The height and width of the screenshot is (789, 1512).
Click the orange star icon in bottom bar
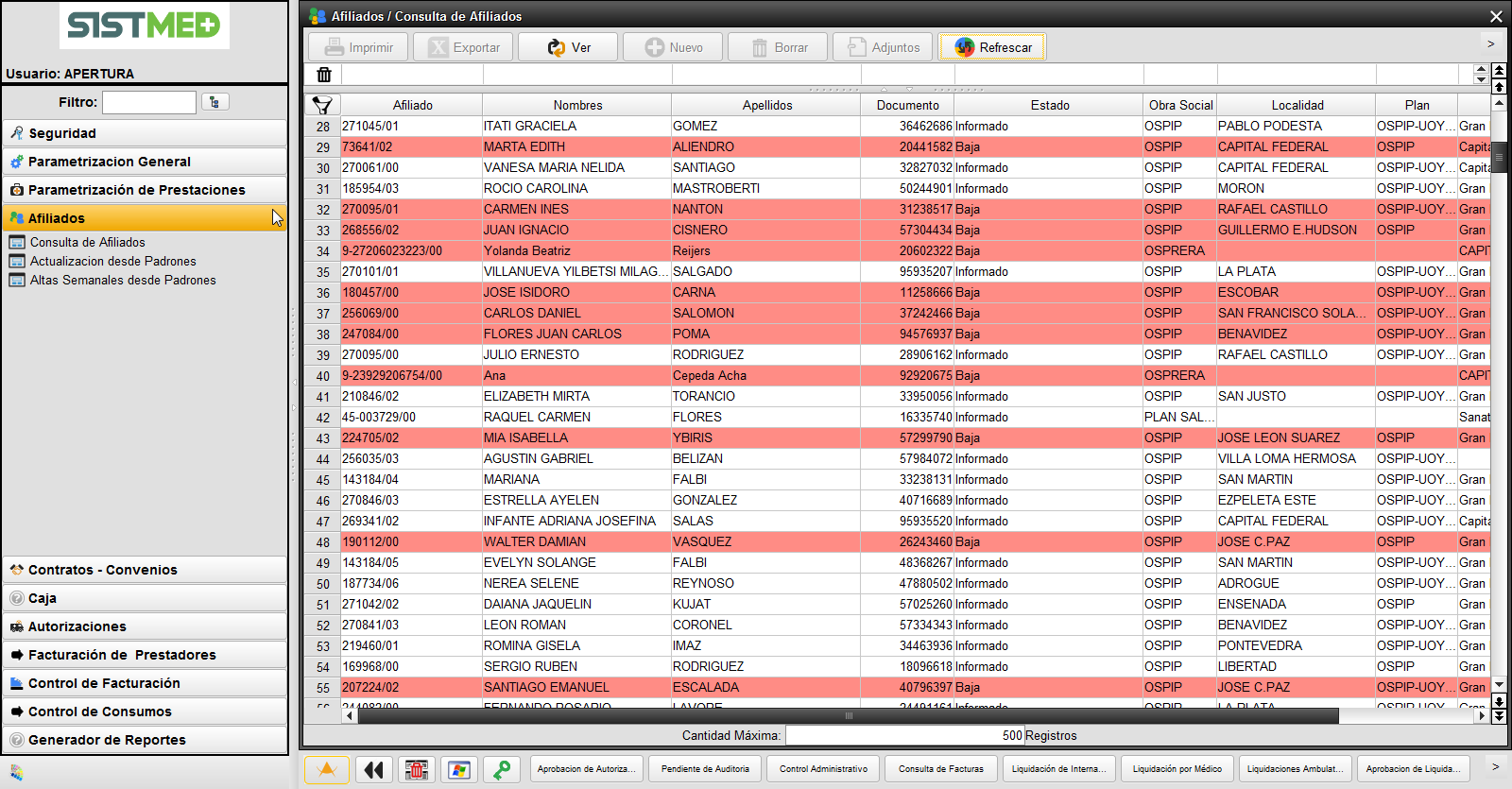pyautogui.click(x=327, y=770)
